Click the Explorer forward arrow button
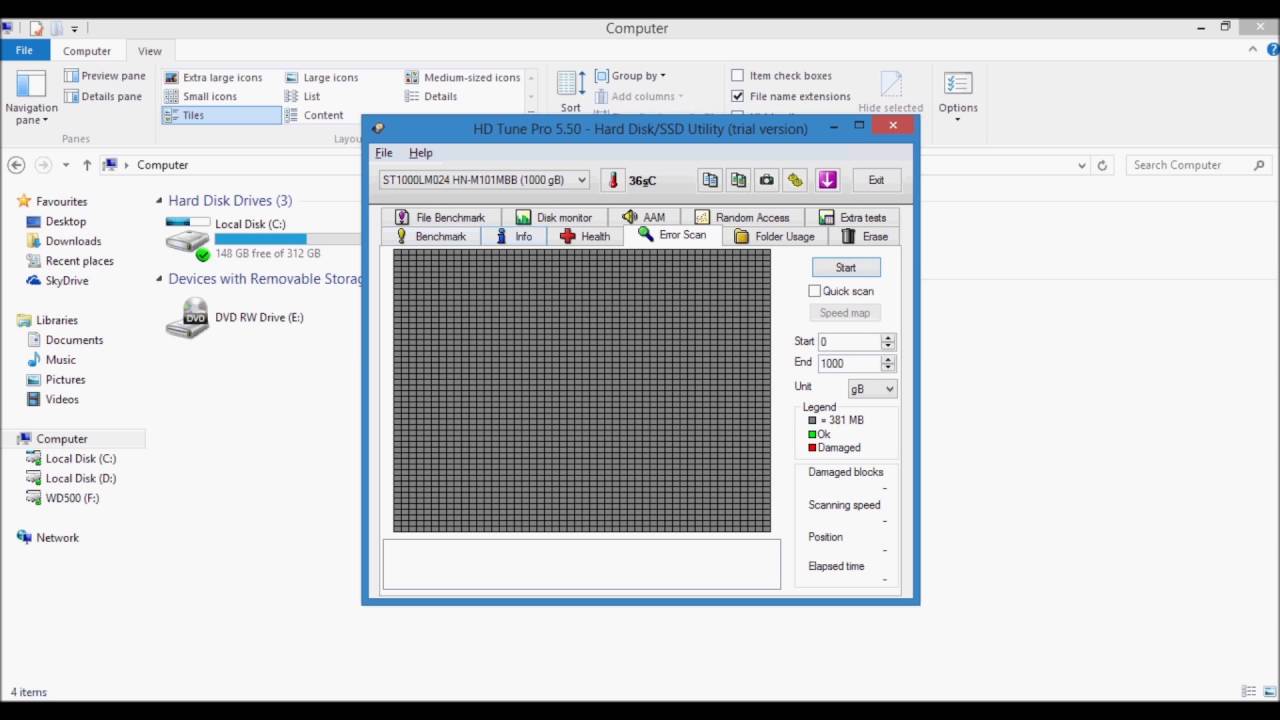The width and height of the screenshot is (1280, 720). click(43, 165)
